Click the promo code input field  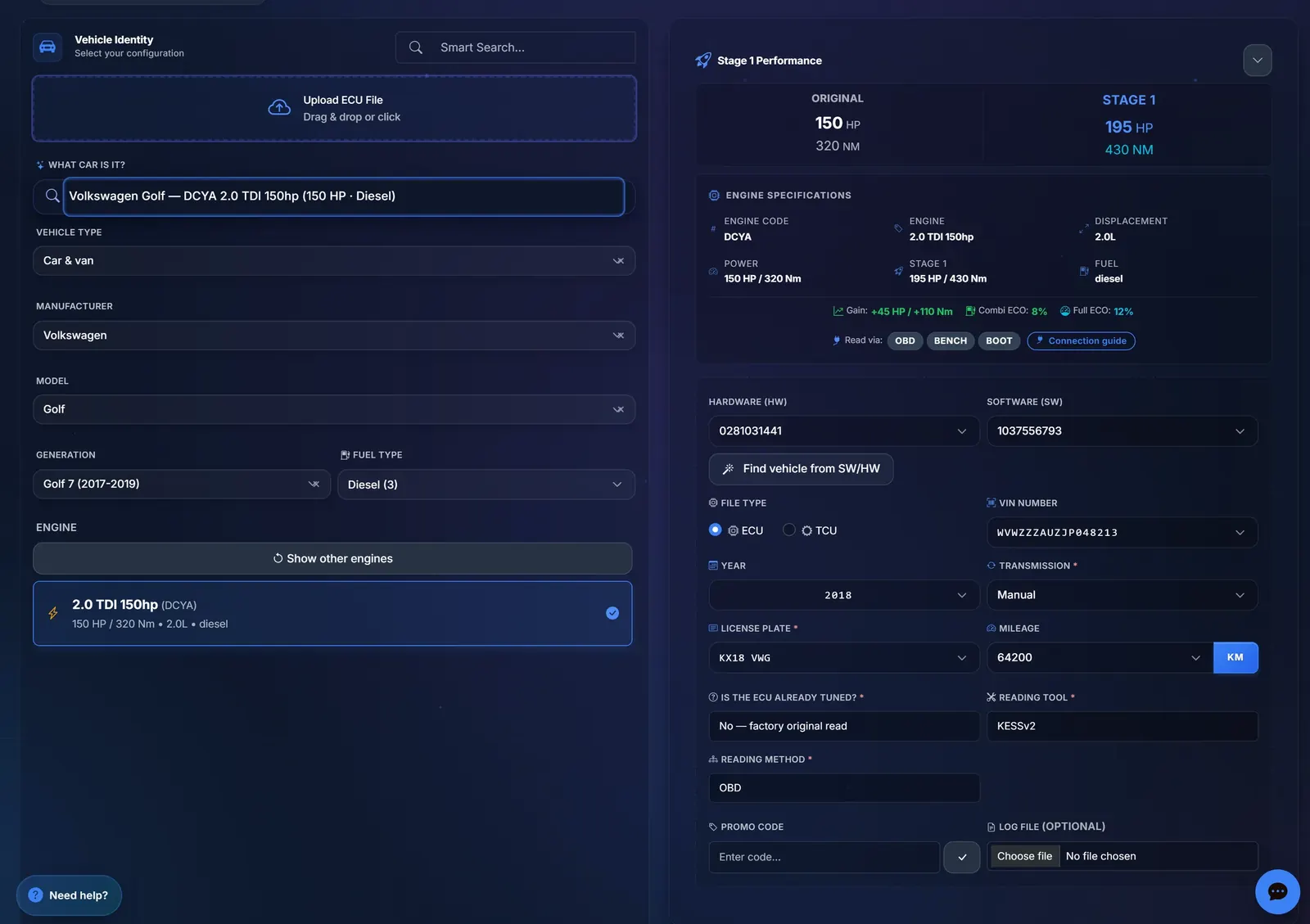(x=824, y=857)
